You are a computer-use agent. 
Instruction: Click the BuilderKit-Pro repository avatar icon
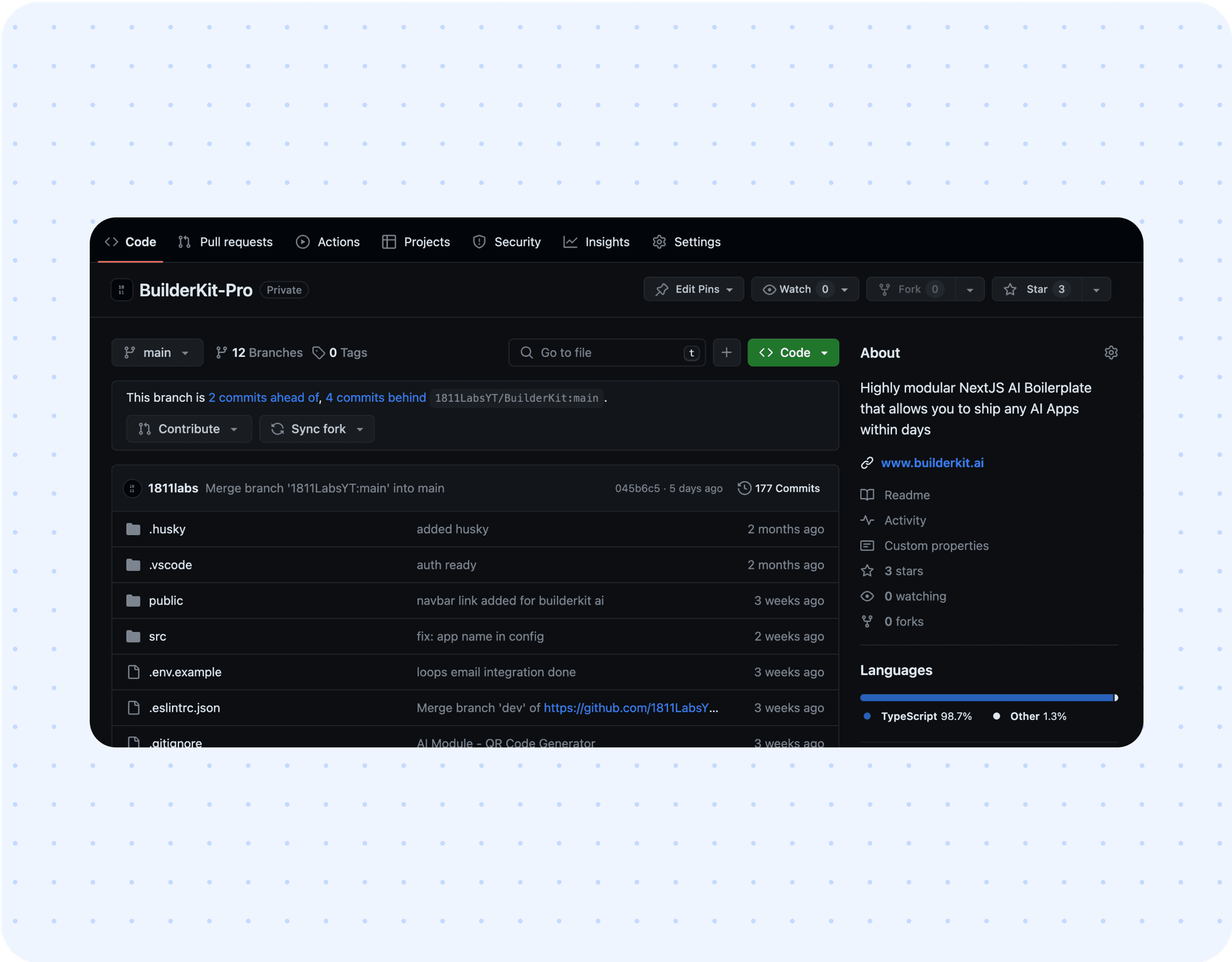[121, 290]
